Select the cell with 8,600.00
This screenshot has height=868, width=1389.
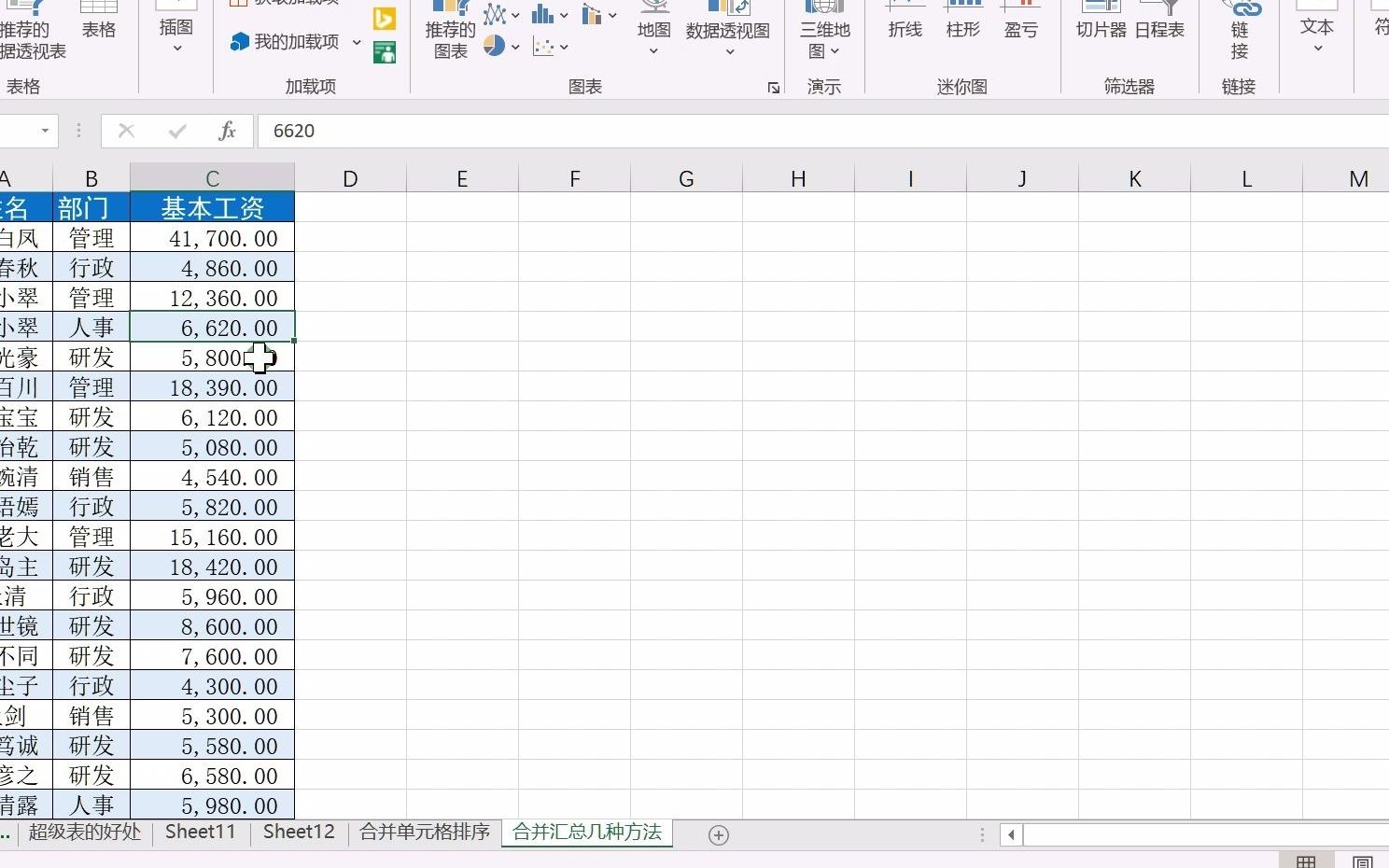(x=212, y=626)
